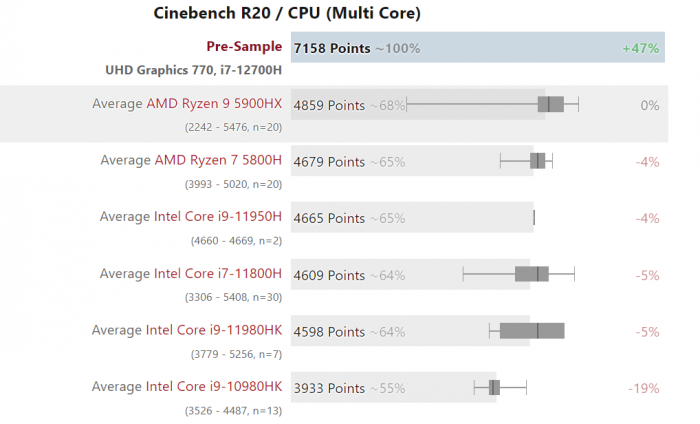The image size is (700, 424).
Task: Click the Ryzen 9 5900HX box plot
Action: point(551,104)
